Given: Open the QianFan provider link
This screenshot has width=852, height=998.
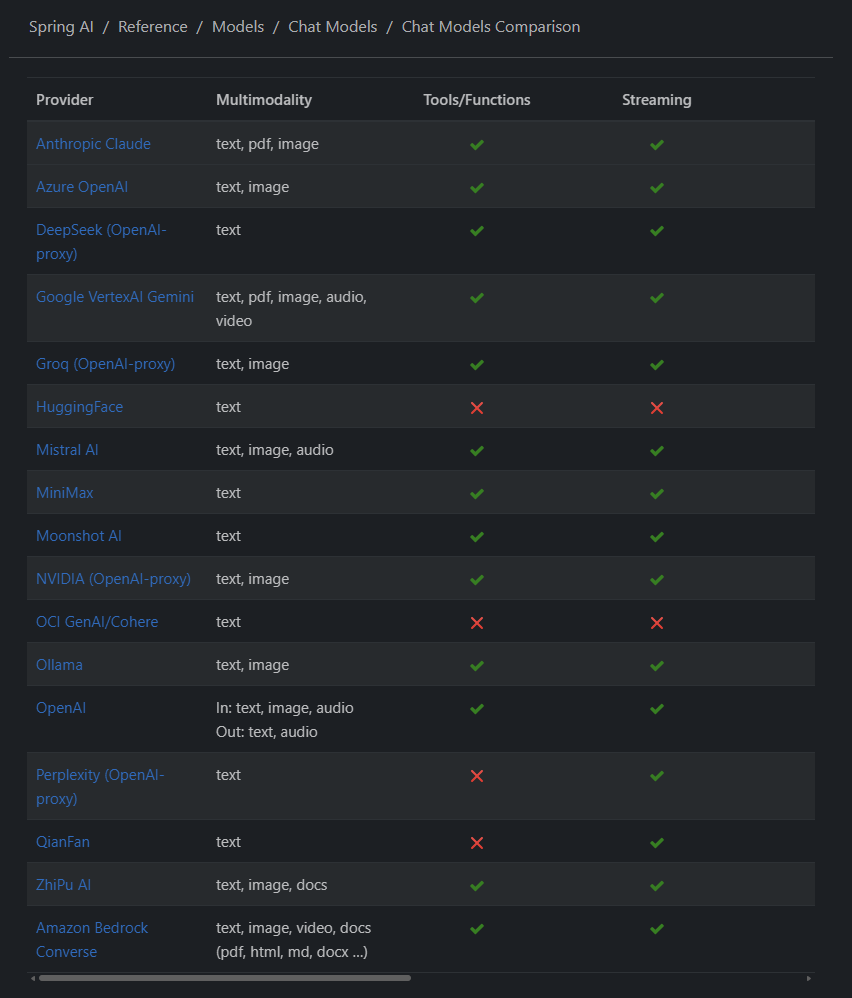Looking at the screenshot, I should pyautogui.click(x=62, y=842).
